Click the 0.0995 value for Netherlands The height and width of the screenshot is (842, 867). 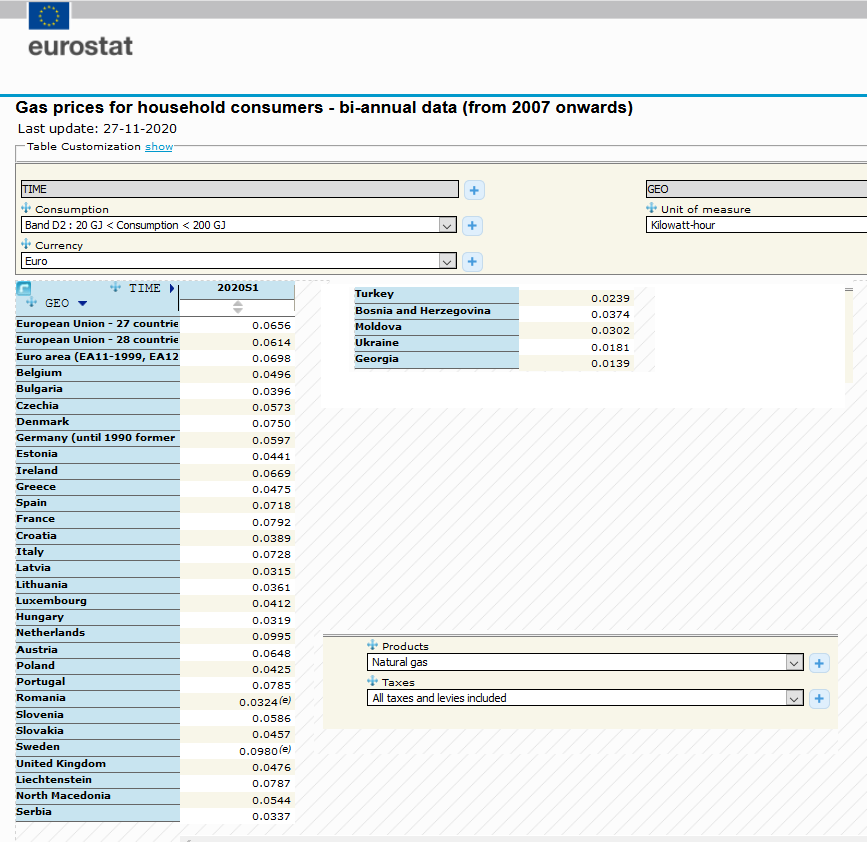271,636
